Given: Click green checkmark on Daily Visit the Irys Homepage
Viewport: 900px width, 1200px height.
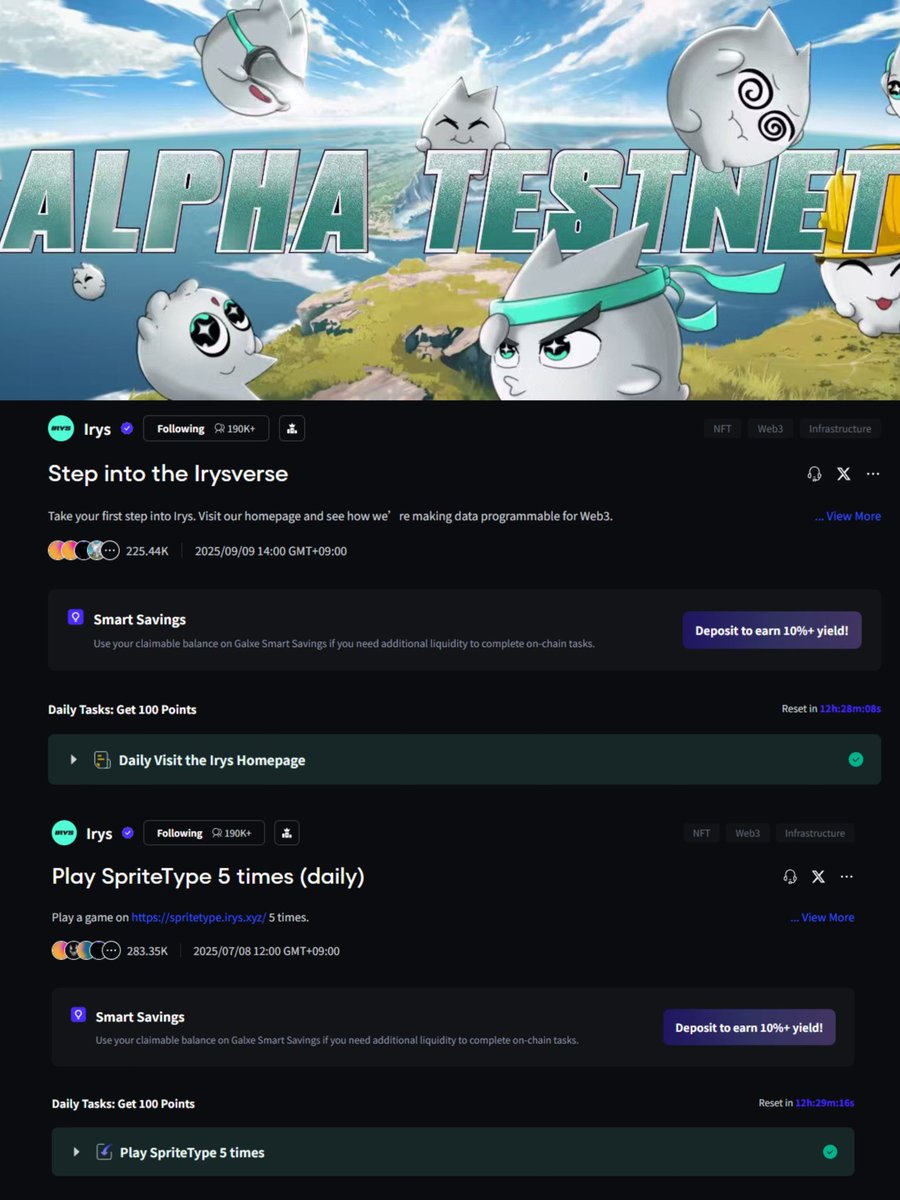Looking at the screenshot, I should point(855,760).
